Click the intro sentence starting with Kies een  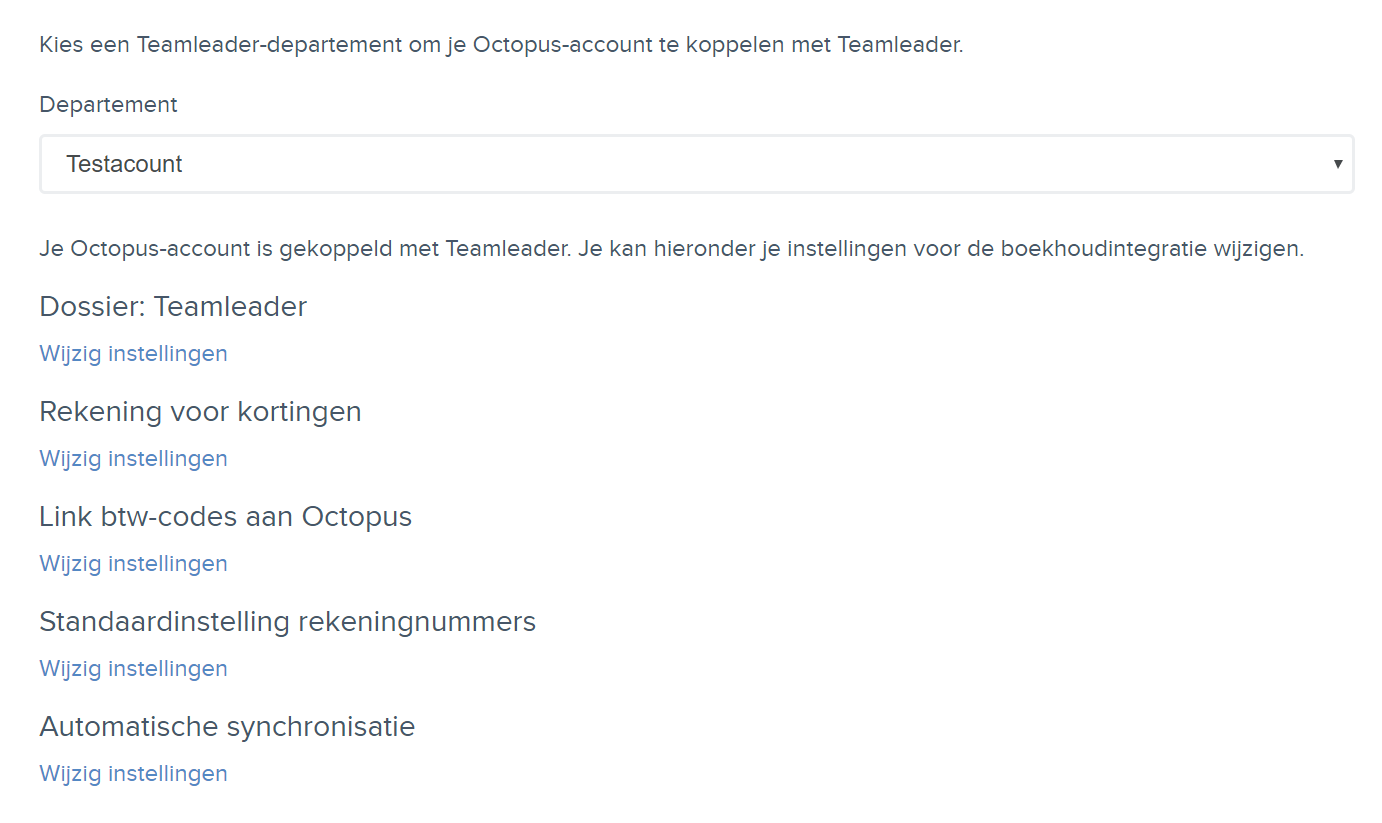pos(501,45)
